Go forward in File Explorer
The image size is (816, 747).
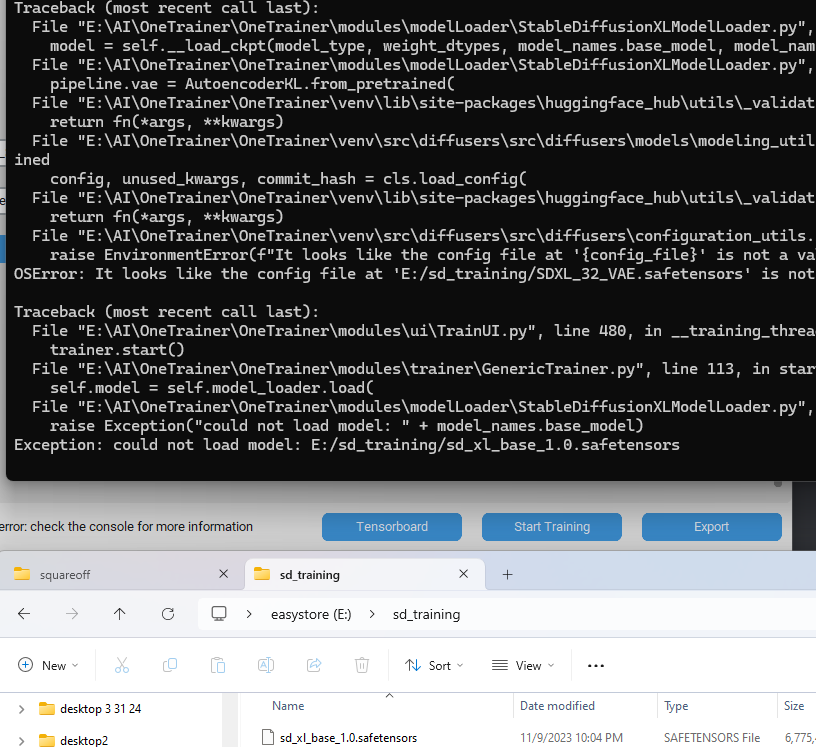click(x=72, y=614)
